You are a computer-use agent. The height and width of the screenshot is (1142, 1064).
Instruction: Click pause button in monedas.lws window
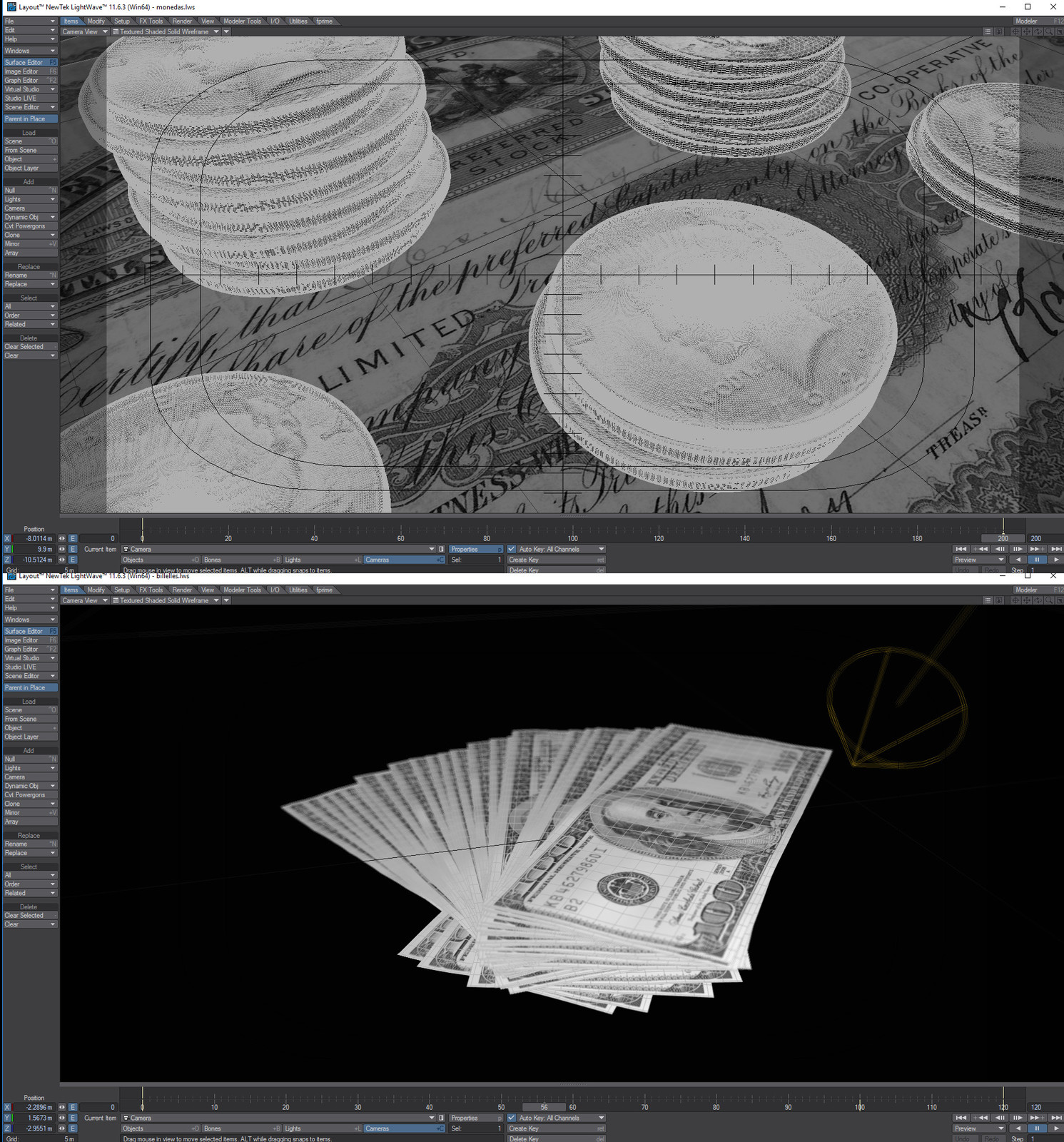(x=1037, y=560)
